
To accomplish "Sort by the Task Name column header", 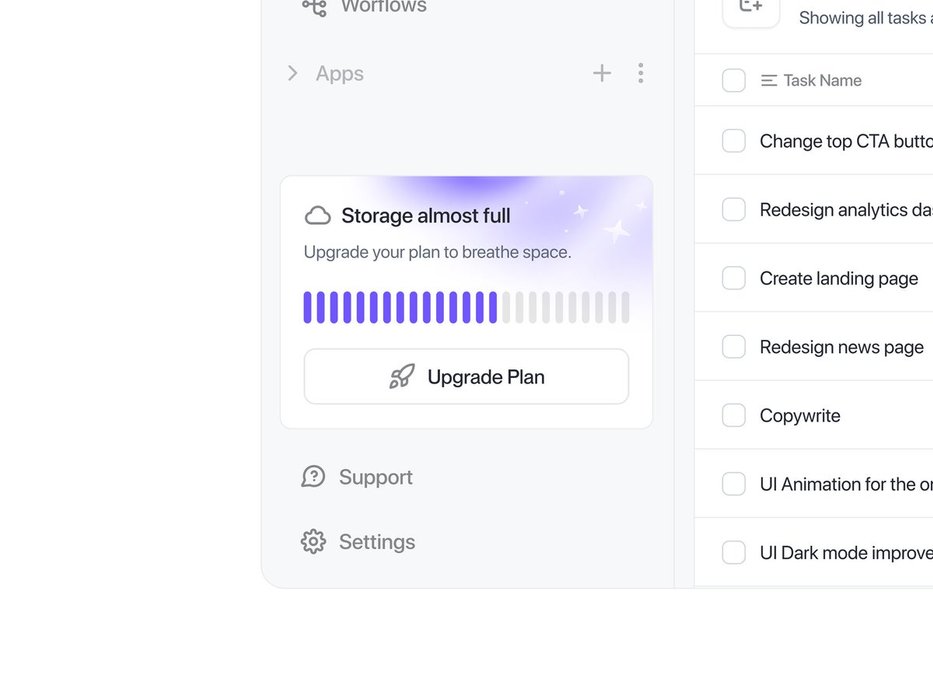I will point(821,81).
